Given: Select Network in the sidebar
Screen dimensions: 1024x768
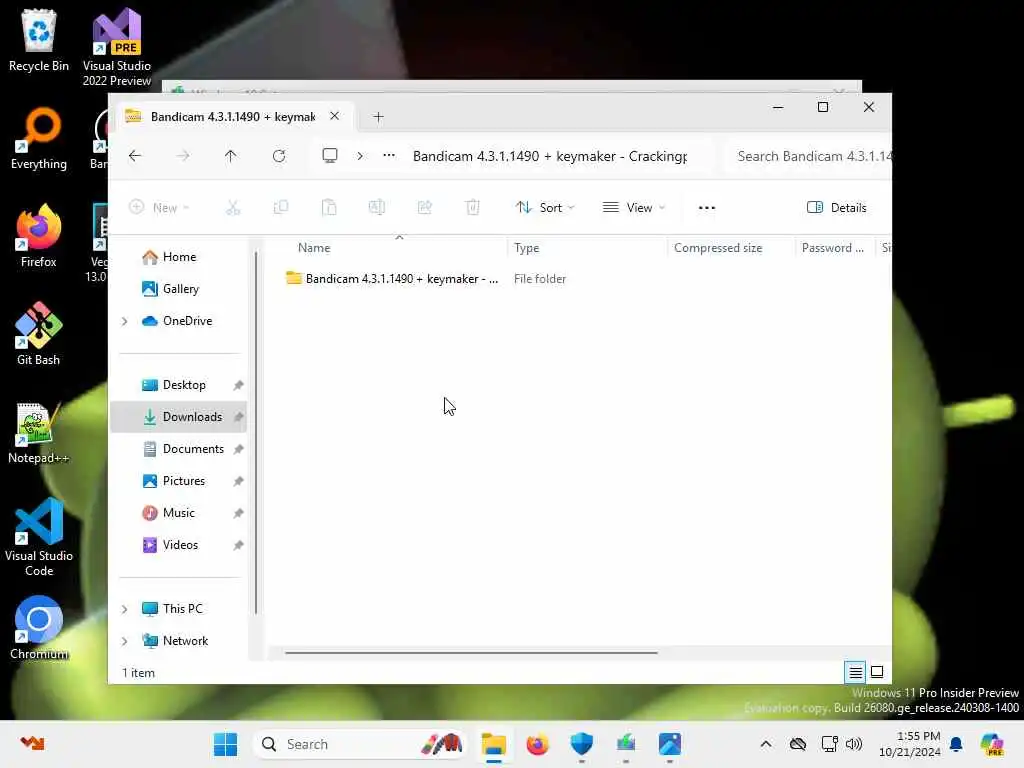Looking at the screenshot, I should [185, 641].
